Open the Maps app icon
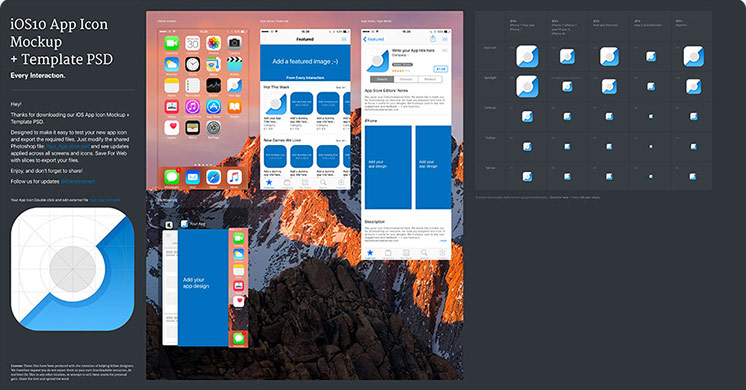This screenshot has height=390, width=746. pos(213,65)
